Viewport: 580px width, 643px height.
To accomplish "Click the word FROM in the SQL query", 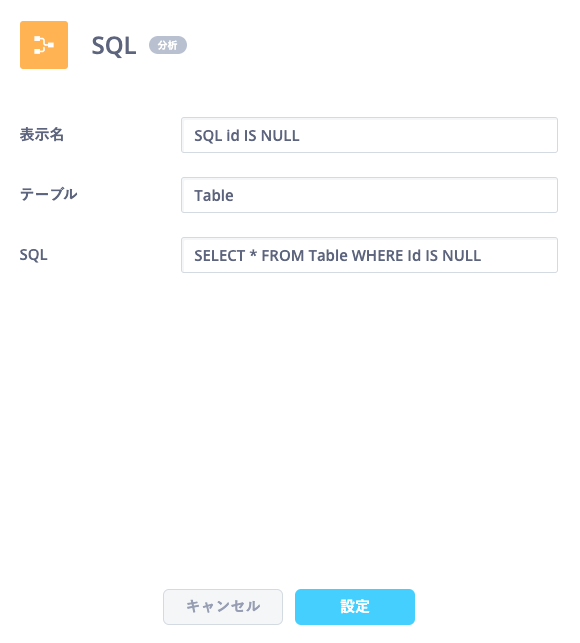I will coord(283,256).
